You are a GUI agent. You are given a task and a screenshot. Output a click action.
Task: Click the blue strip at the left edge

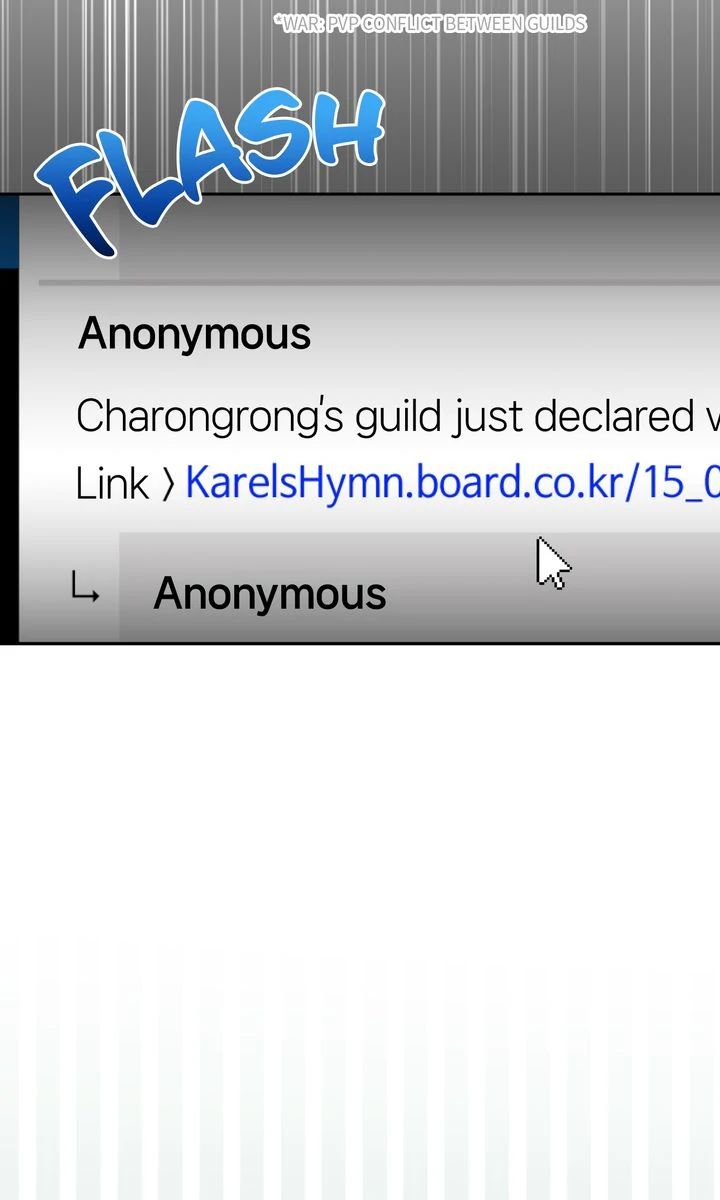click(x=9, y=232)
